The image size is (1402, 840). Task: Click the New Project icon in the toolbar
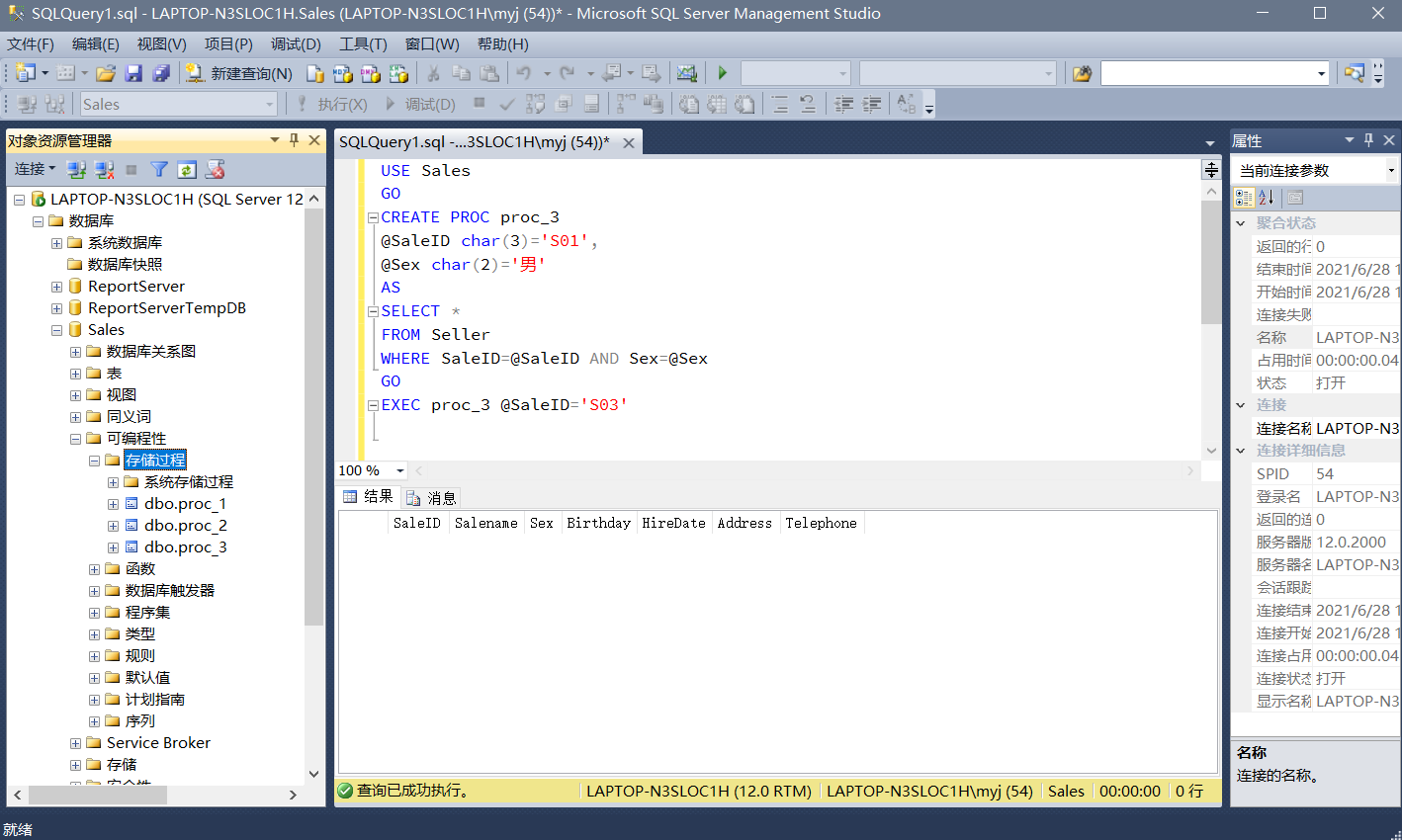click(x=25, y=73)
